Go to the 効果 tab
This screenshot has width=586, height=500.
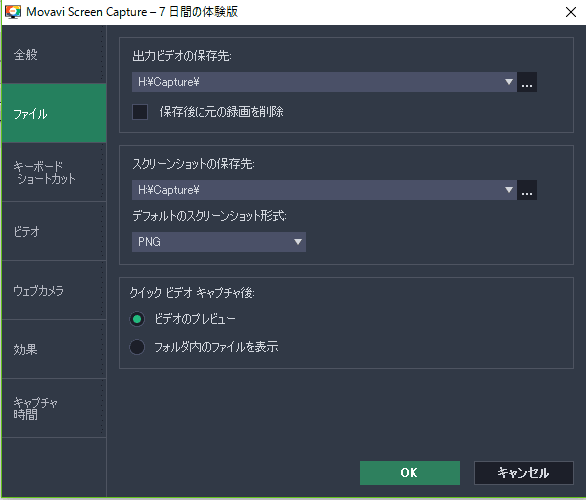[54, 349]
